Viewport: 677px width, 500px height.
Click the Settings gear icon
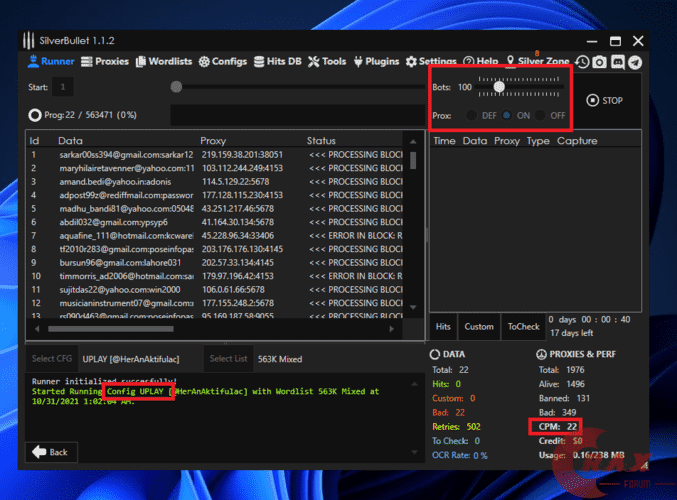(411, 62)
